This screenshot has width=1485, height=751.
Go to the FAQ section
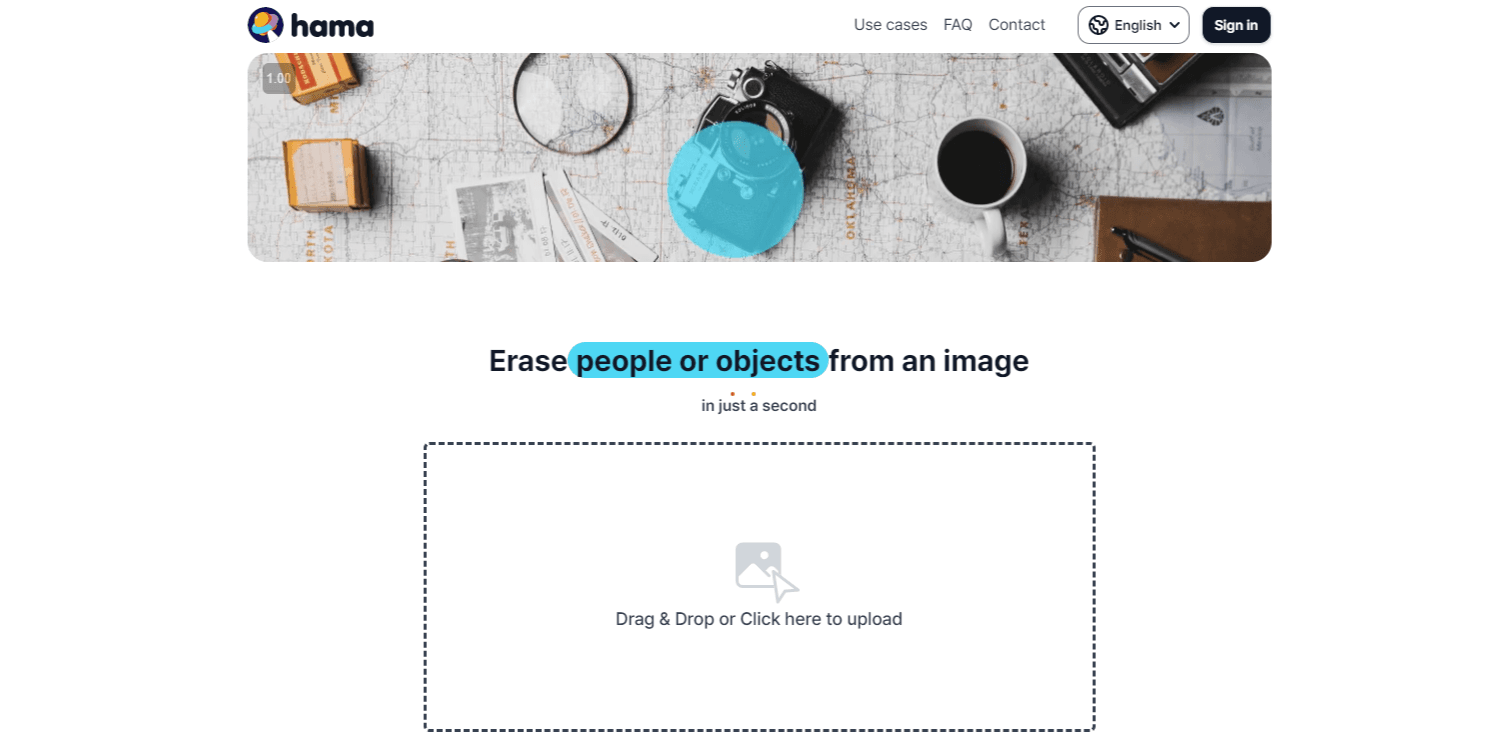point(958,25)
